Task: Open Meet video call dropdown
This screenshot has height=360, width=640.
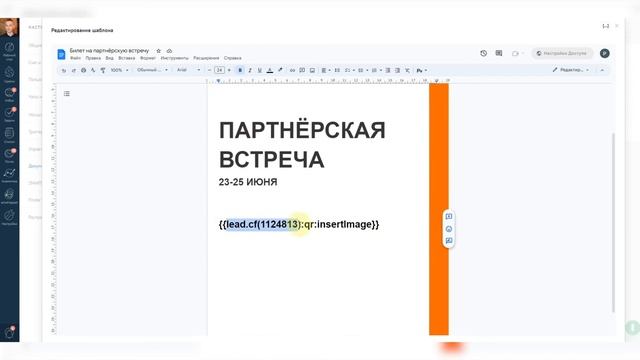Action: click(518, 53)
